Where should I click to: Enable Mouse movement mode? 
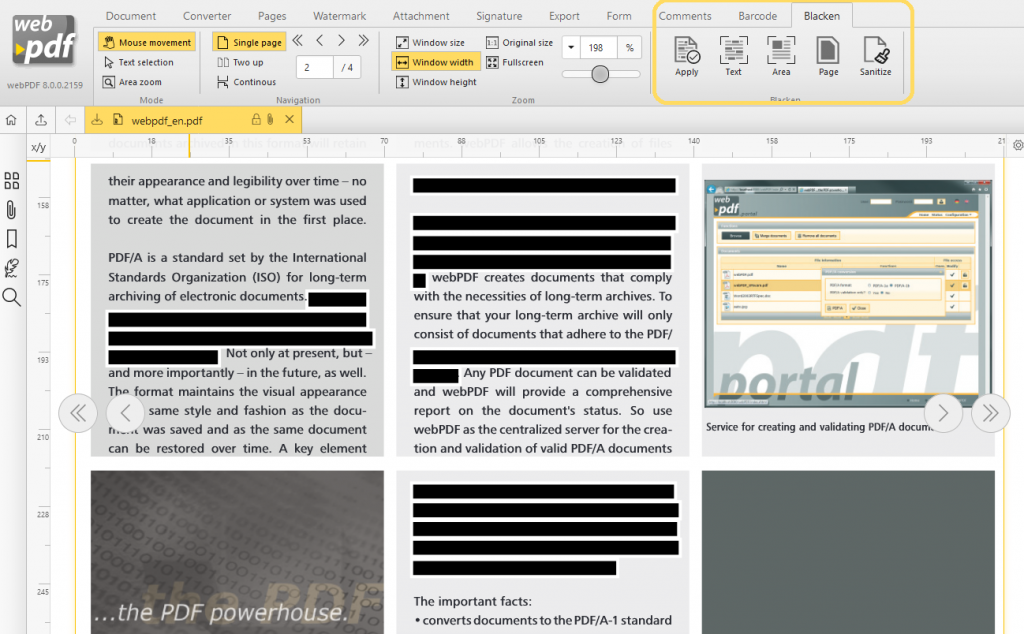146,42
